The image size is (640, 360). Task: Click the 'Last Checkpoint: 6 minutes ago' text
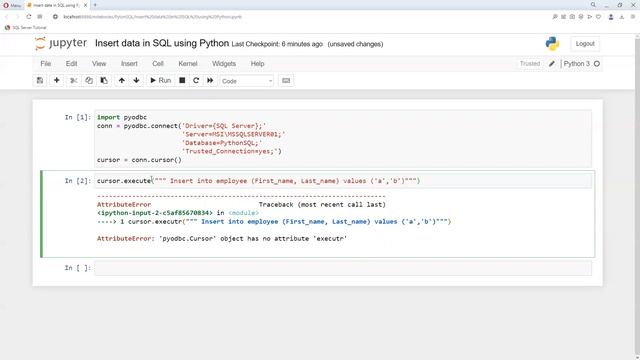click(277, 44)
